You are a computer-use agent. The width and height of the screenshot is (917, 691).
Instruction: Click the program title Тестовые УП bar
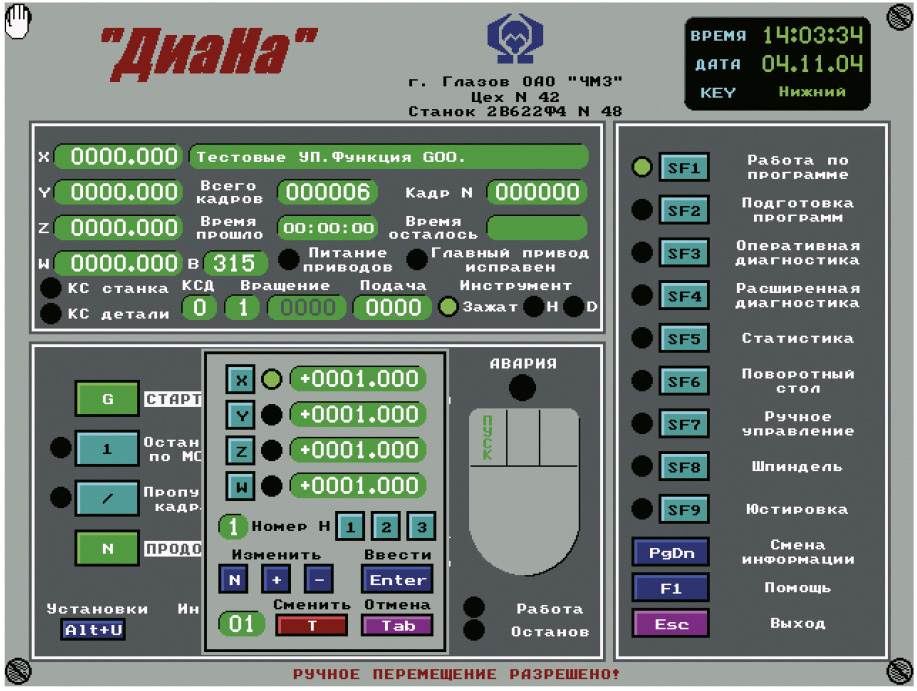[389, 157]
